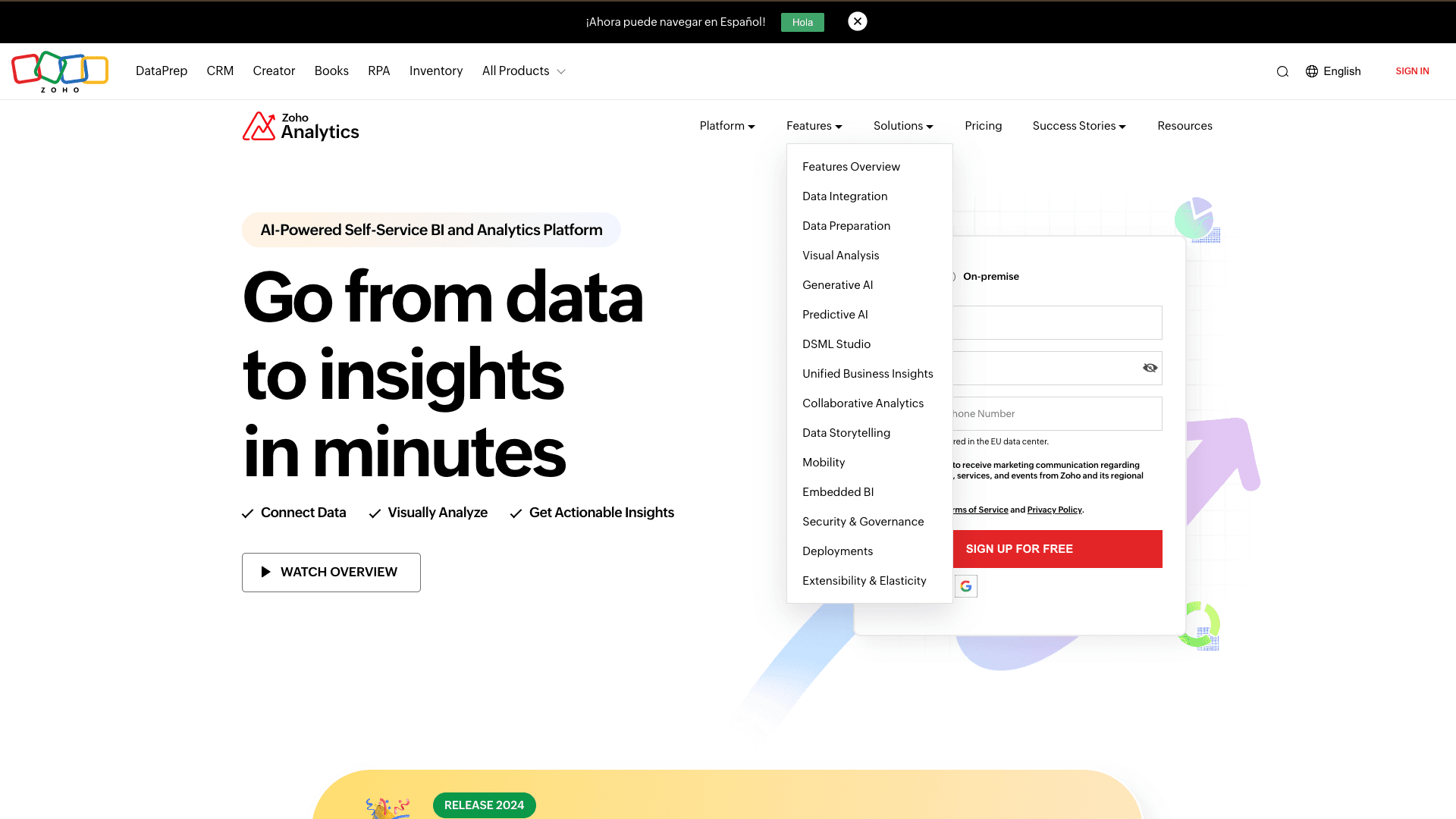The width and height of the screenshot is (1456, 819).
Task: Click SIGN UP FOR FREE button
Action: point(1057,549)
